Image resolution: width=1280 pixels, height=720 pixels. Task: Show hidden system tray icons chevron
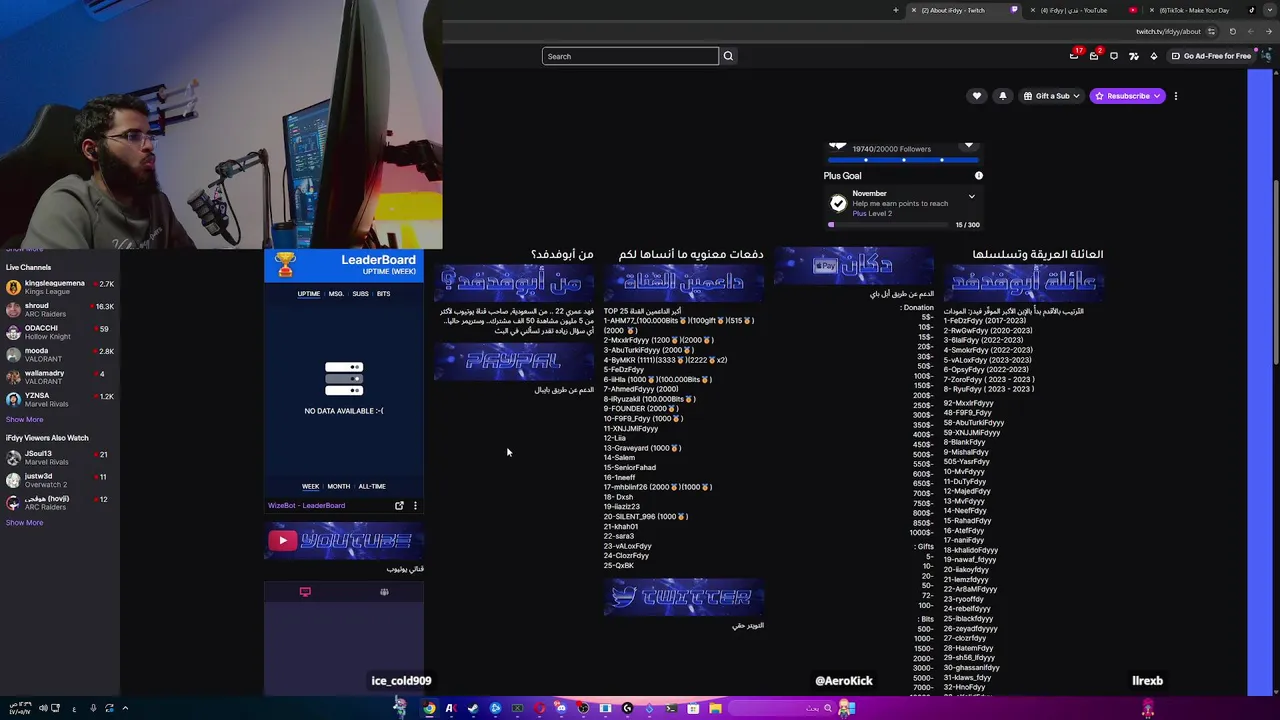click(125, 708)
